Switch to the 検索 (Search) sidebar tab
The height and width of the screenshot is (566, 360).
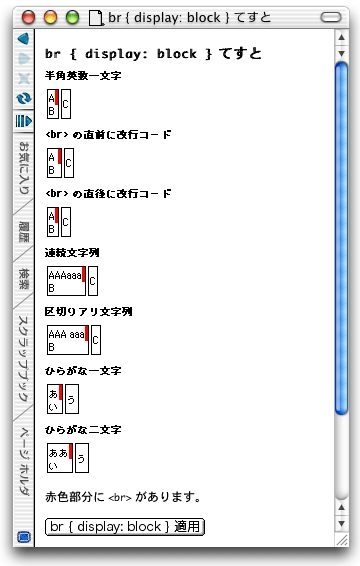[x=23, y=279]
